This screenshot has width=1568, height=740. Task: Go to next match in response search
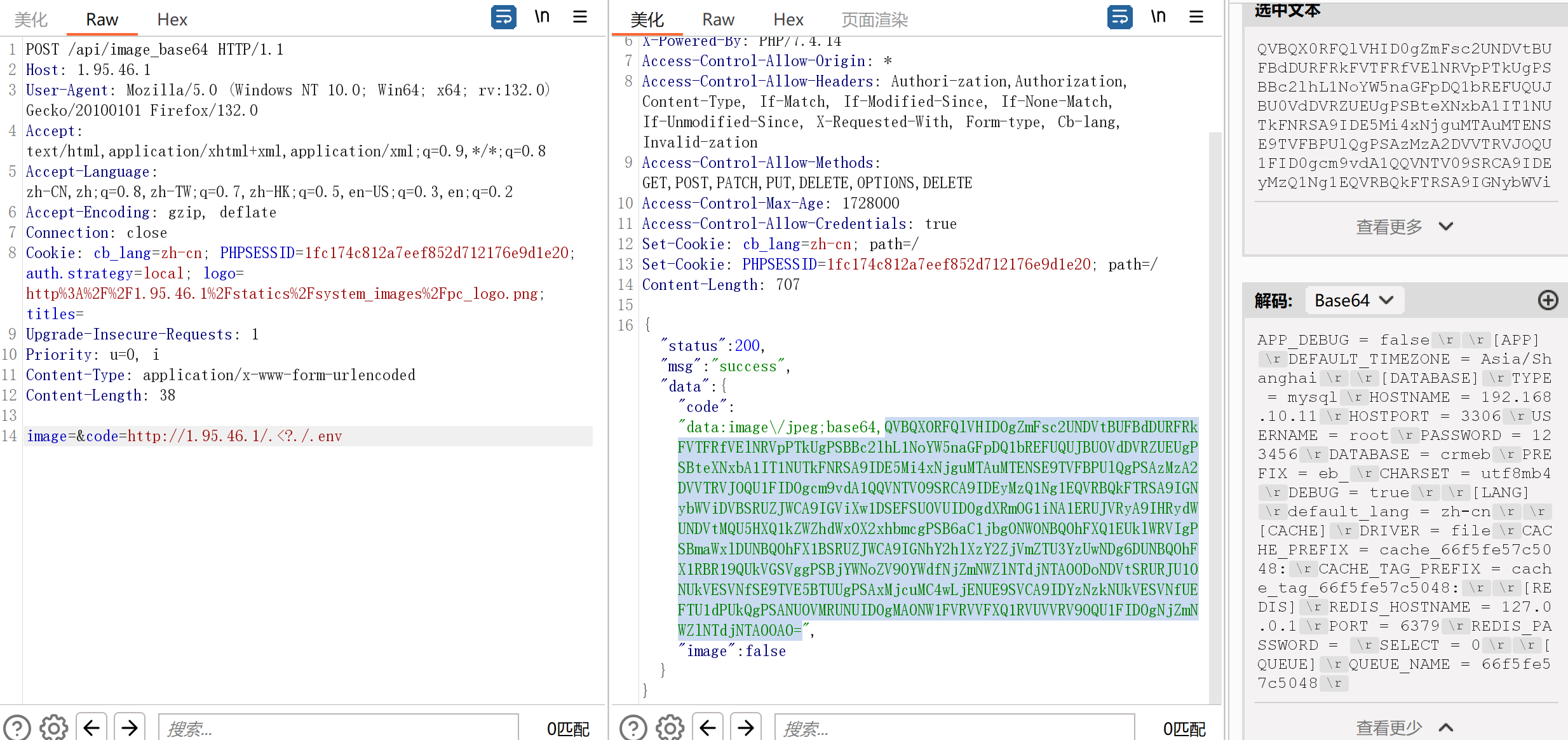[746, 727]
